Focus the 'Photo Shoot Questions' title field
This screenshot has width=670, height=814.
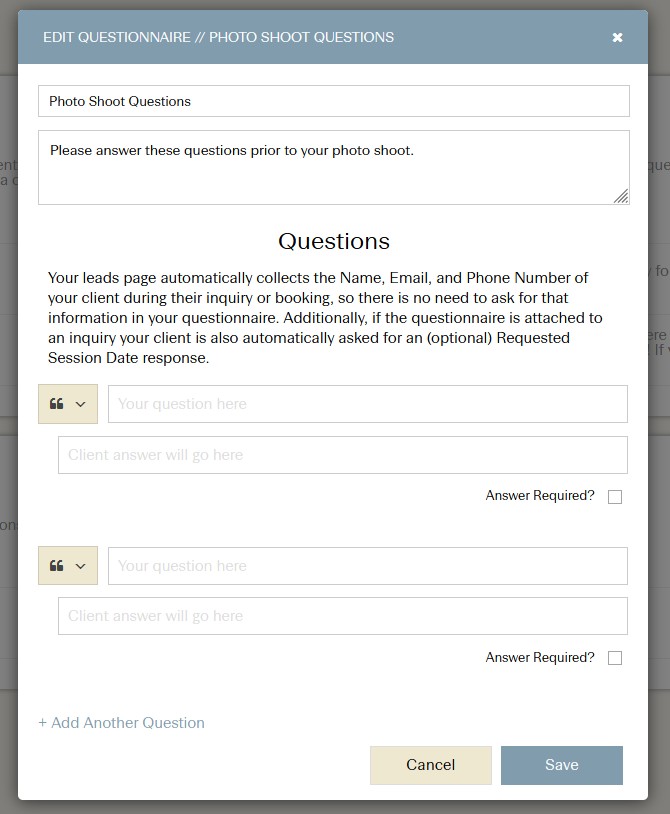click(334, 101)
